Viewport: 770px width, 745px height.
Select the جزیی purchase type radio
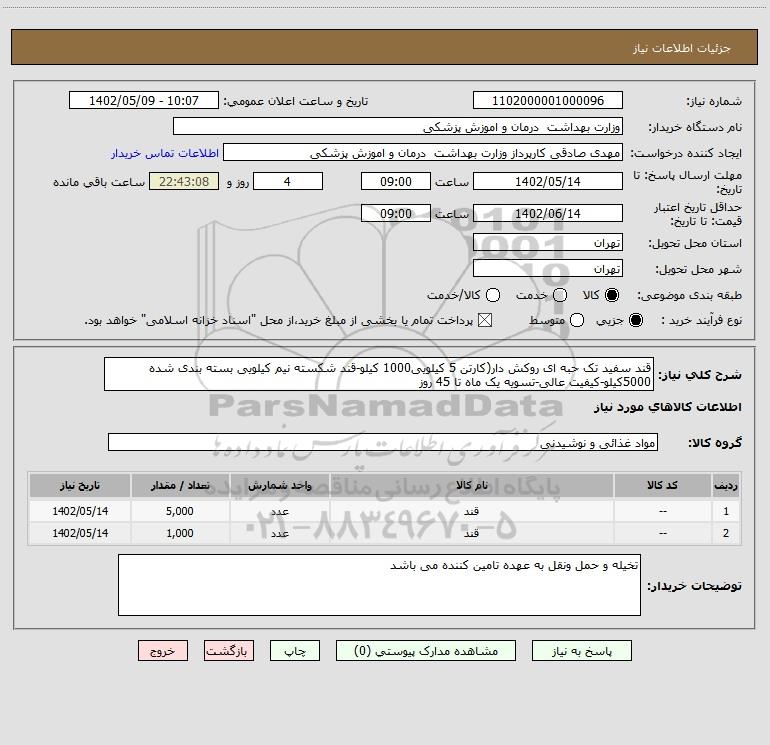point(635,321)
